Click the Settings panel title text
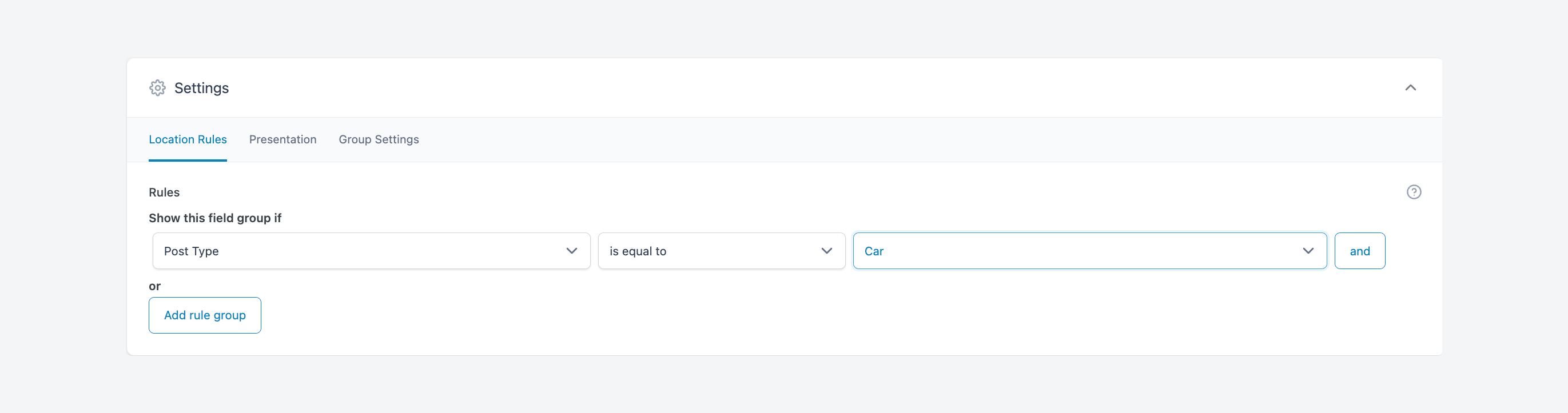Viewport: 1568px width, 413px height. [x=201, y=87]
